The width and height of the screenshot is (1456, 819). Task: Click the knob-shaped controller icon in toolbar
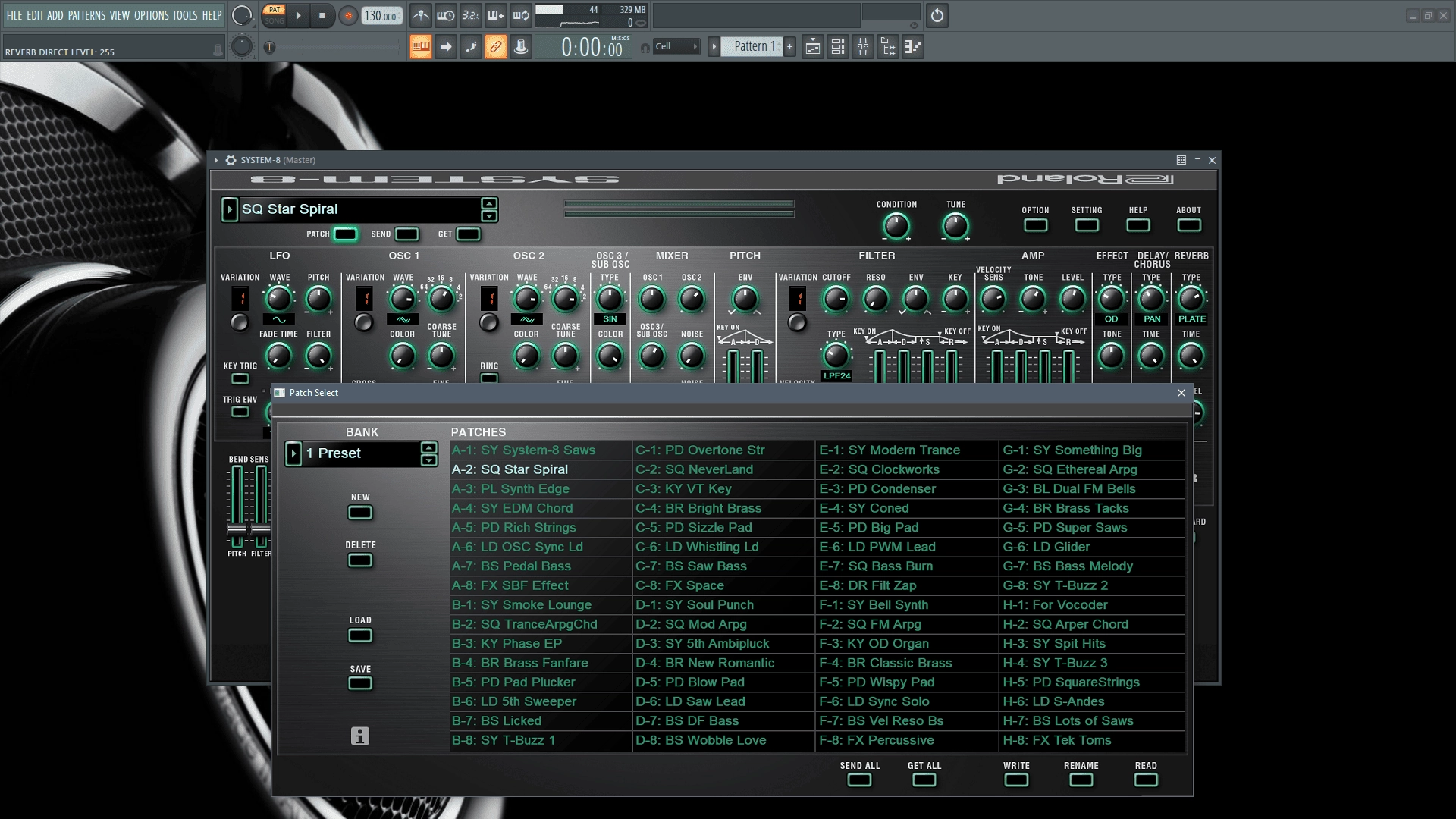pos(521,47)
